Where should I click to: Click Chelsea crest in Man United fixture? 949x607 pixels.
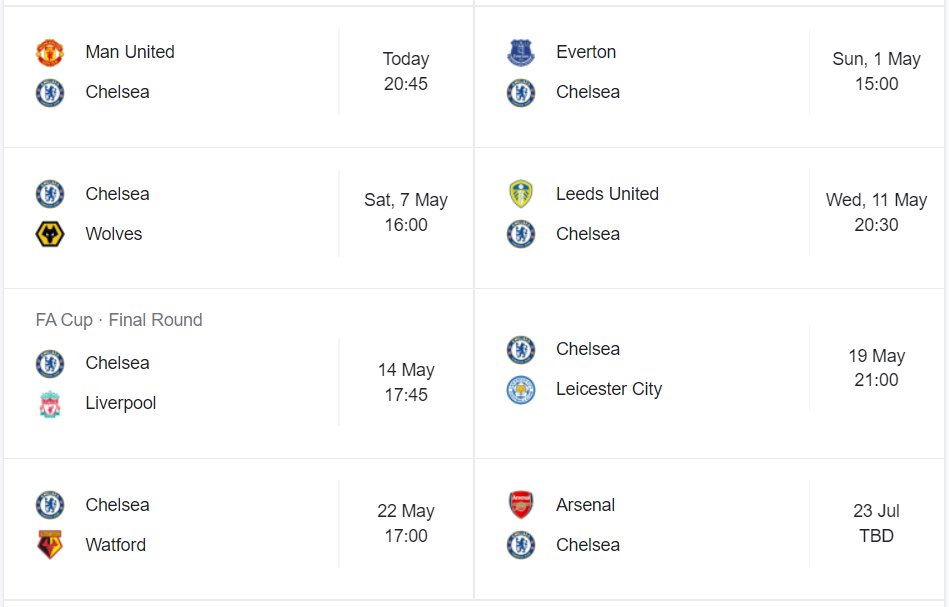50,93
